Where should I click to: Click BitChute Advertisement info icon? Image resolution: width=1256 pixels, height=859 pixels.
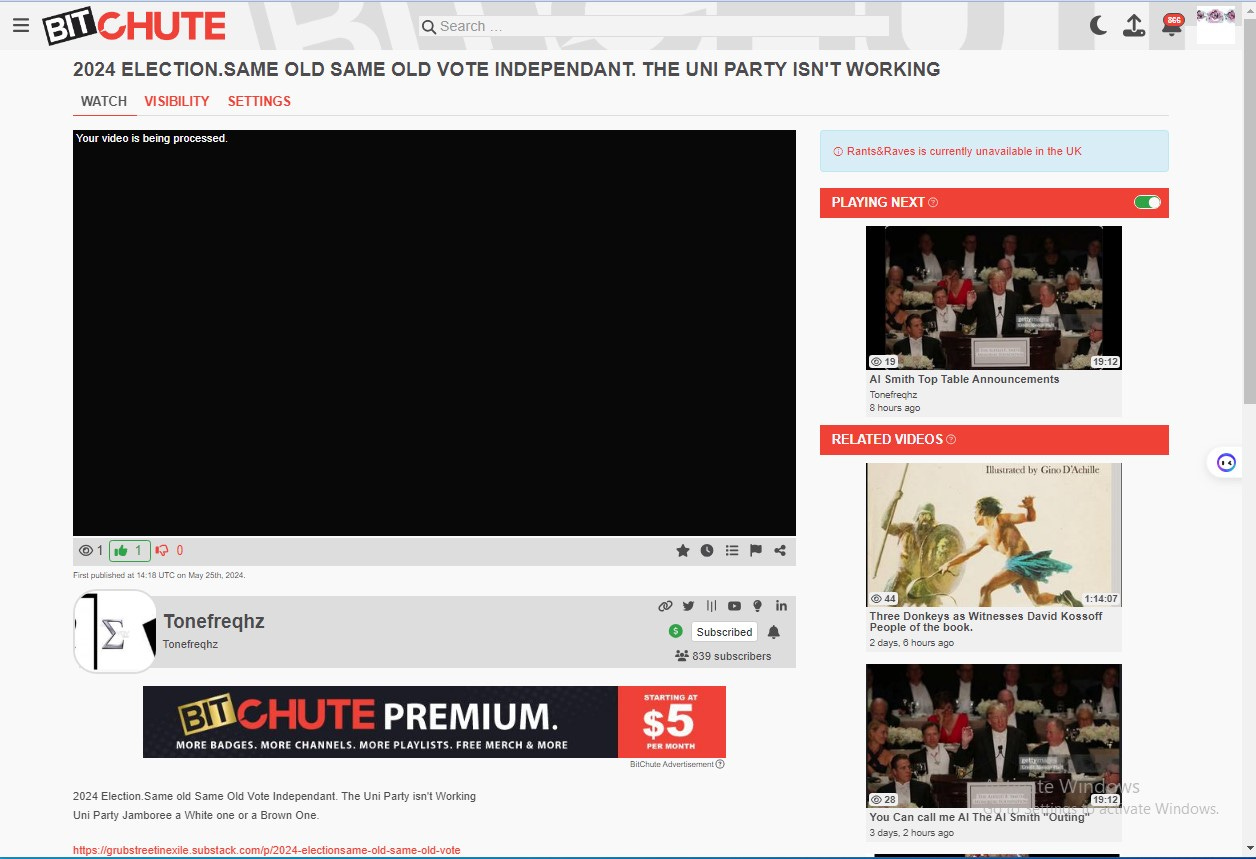[x=720, y=764]
